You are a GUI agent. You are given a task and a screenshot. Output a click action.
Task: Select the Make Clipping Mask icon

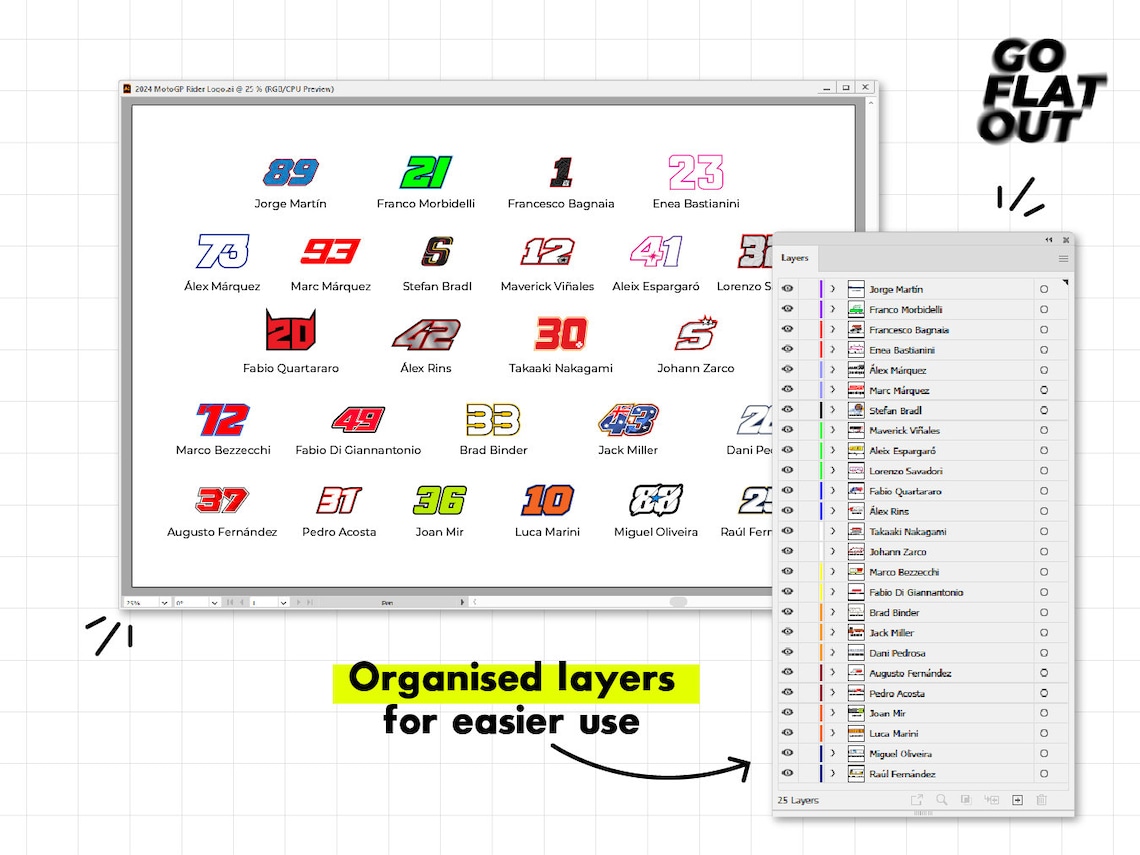[966, 800]
